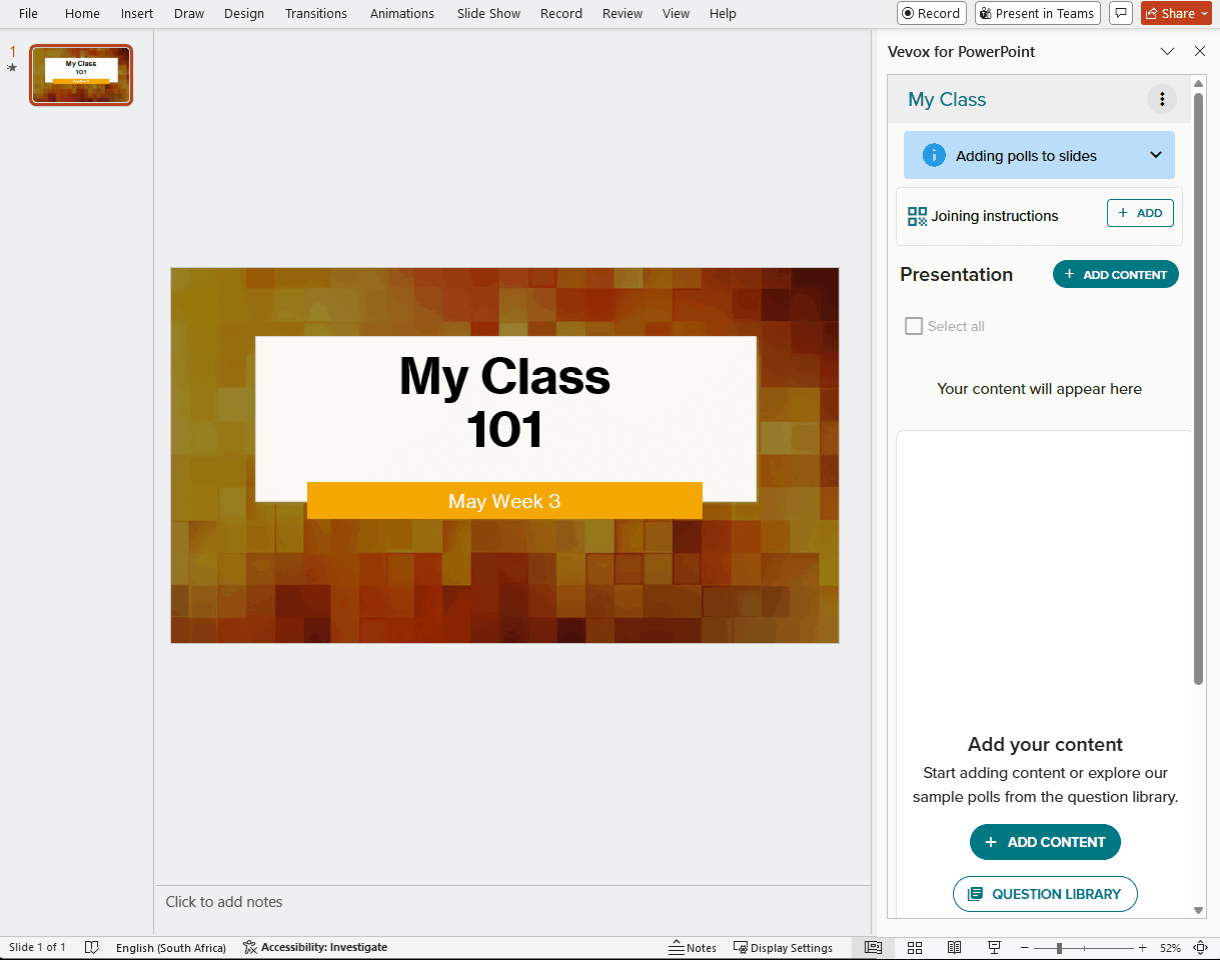Click the Record button in title area
This screenshot has width=1220, height=960.
pos(932,13)
